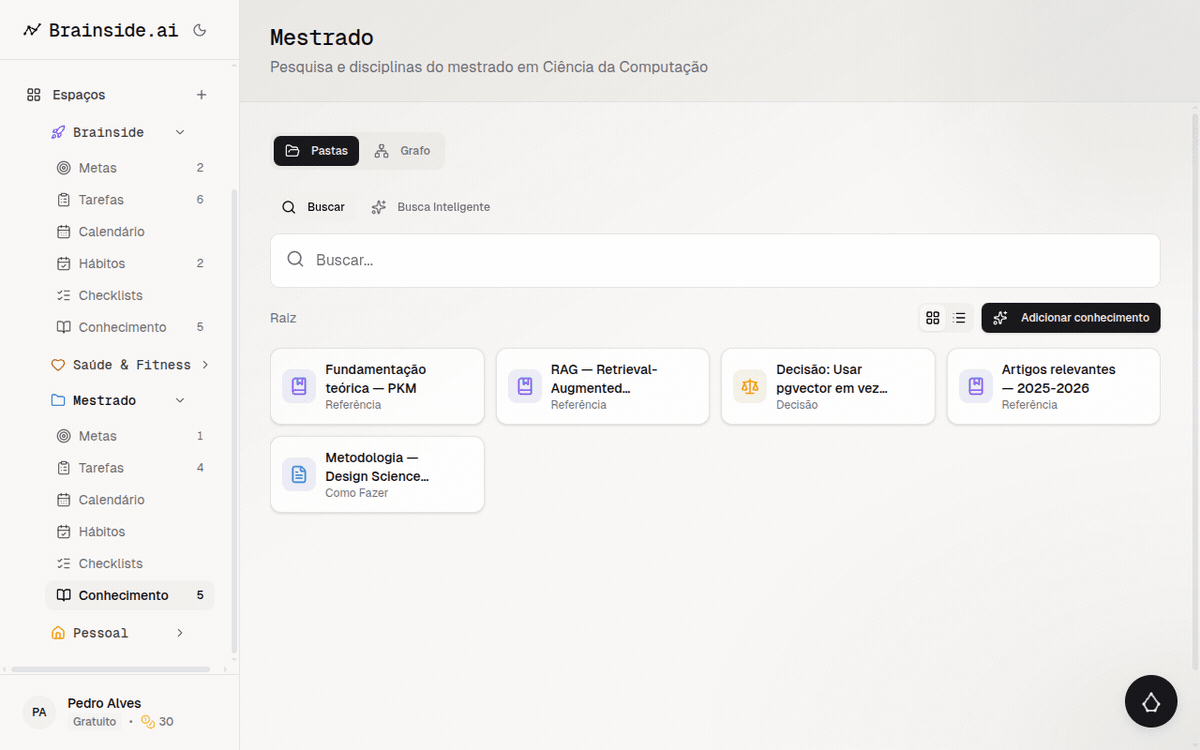Switch to grid view layout
1200x750 pixels.
point(933,318)
